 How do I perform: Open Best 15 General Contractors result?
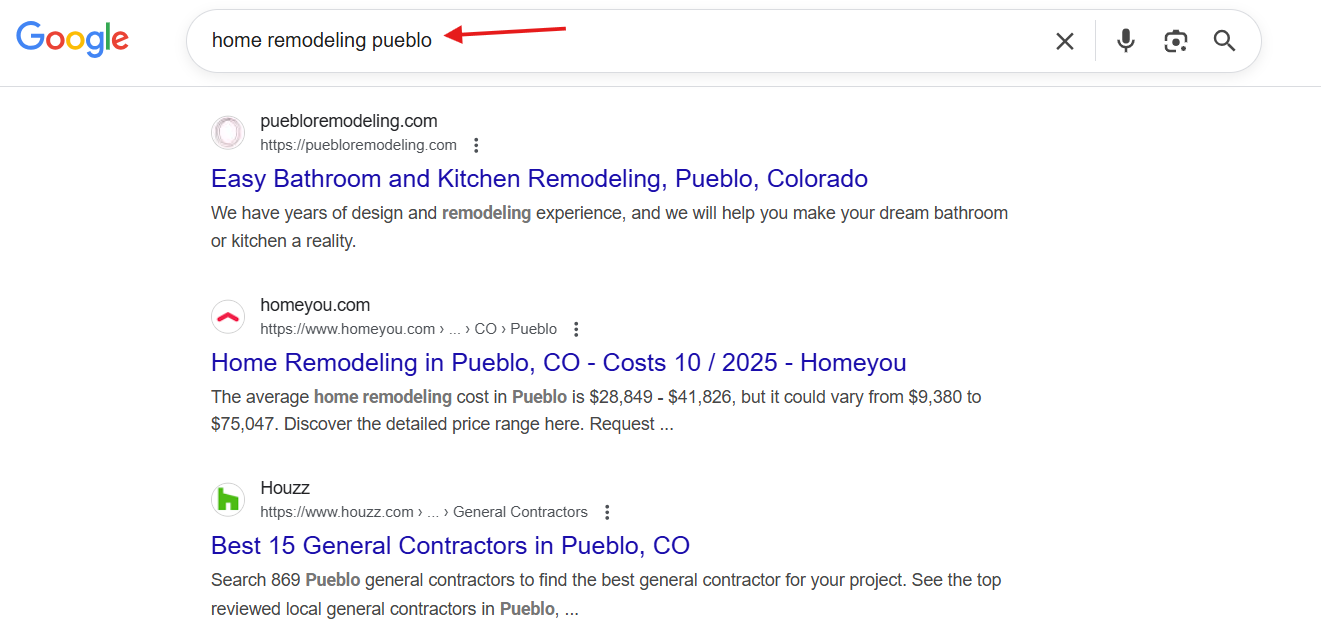(x=450, y=546)
